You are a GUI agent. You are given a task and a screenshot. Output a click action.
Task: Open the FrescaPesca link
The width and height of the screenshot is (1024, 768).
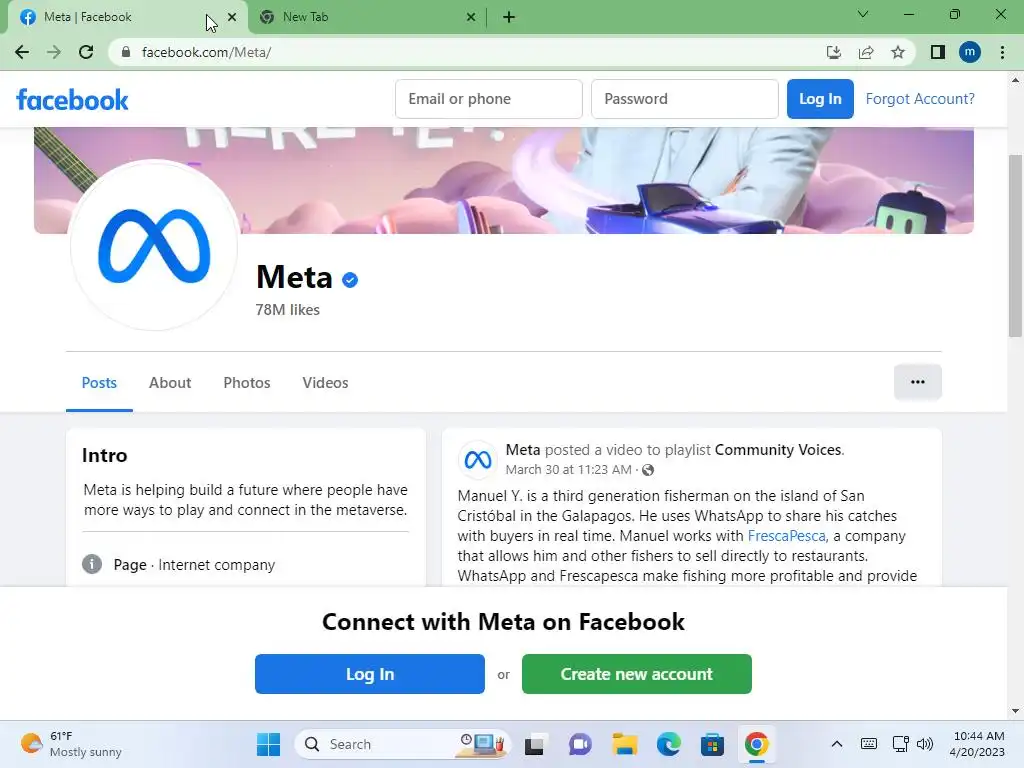tap(786, 536)
